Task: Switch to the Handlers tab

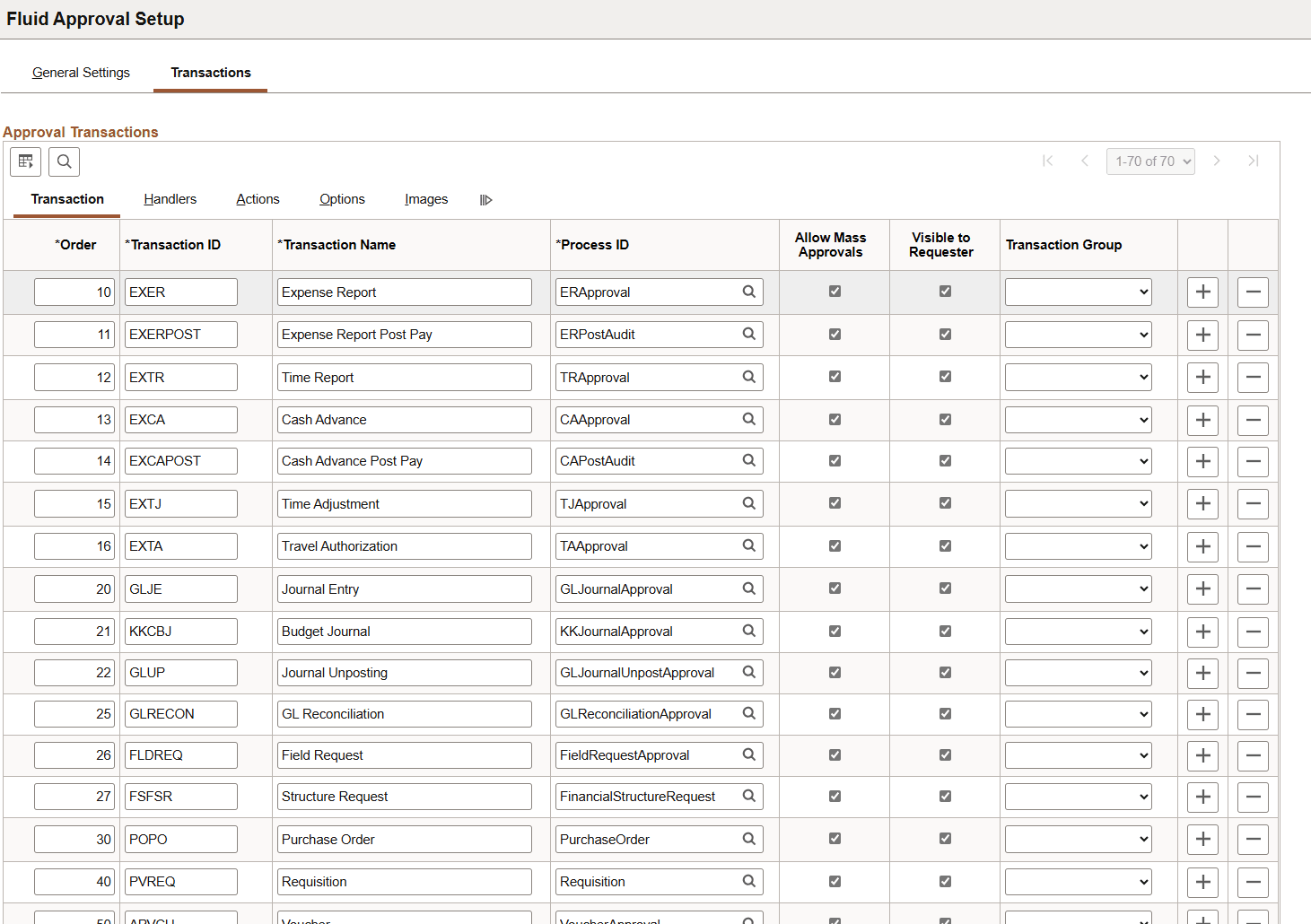Action: click(170, 199)
